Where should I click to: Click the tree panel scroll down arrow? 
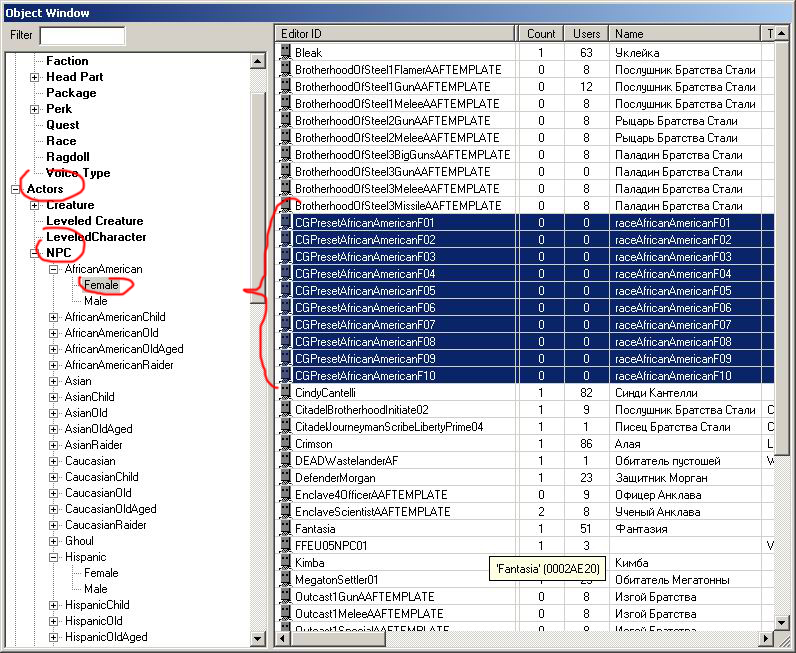258,638
